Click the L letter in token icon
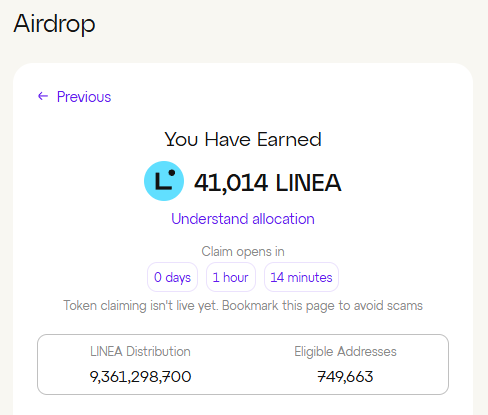 (163, 182)
